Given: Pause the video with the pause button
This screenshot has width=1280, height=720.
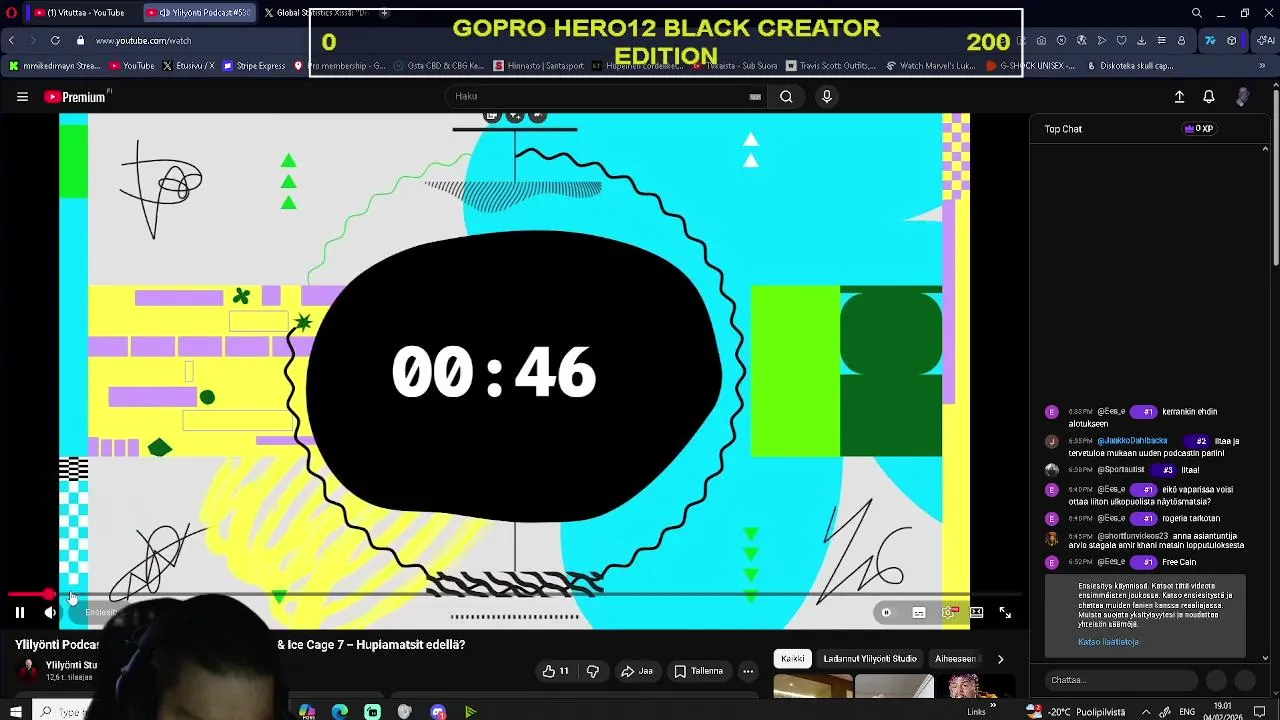Looking at the screenshot, I should pos(19,613).
